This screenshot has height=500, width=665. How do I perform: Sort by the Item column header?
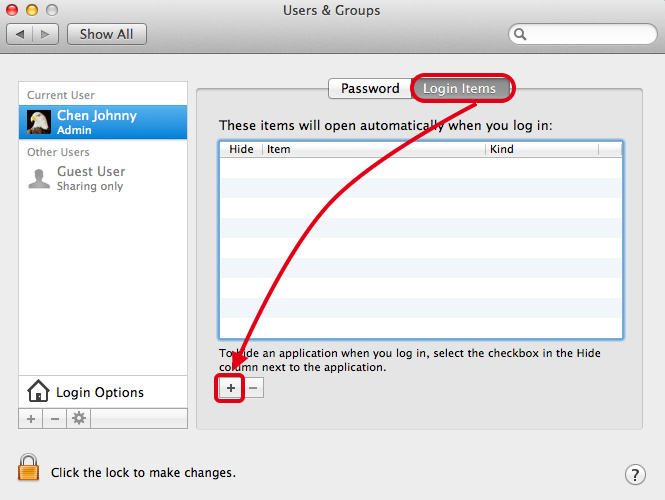[x=374, y=149]
